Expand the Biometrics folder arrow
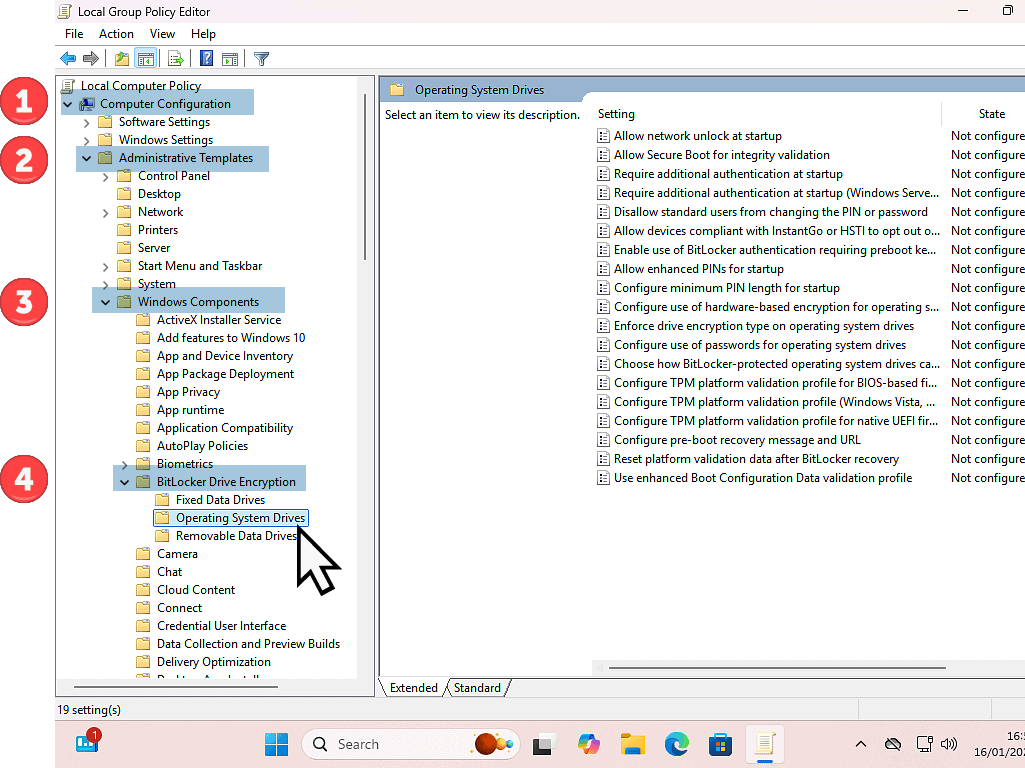 point(125,464)
